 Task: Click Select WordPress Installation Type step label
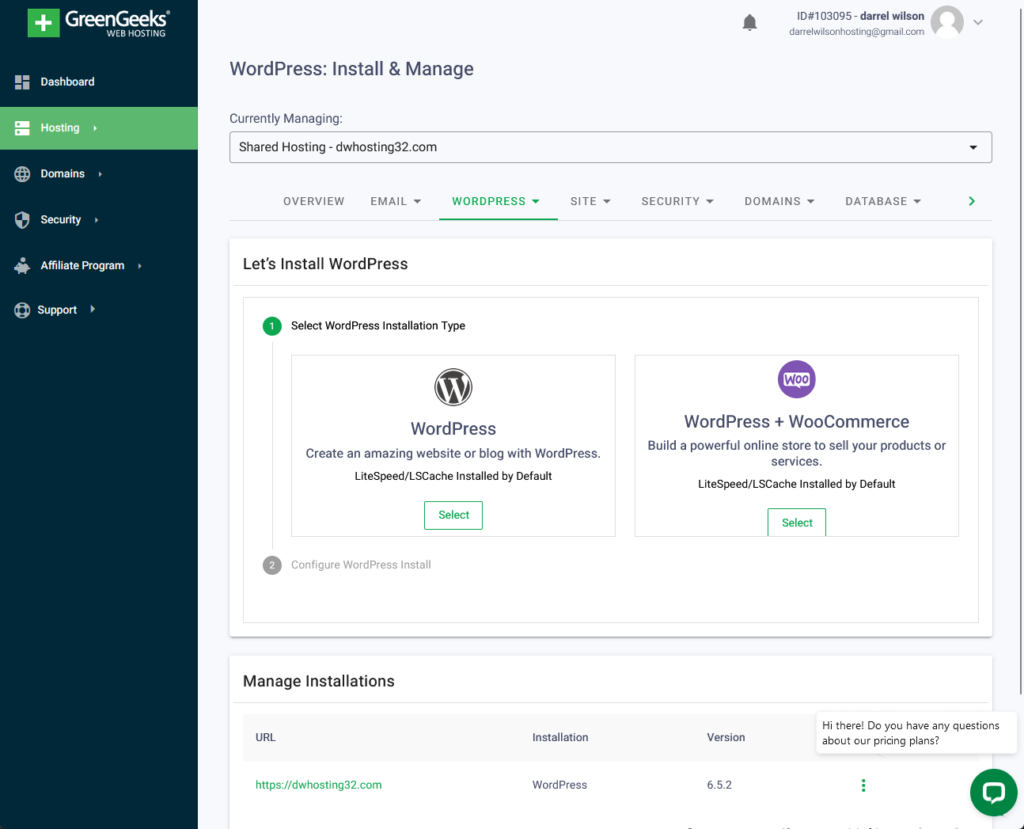click(x=378, y=326)
